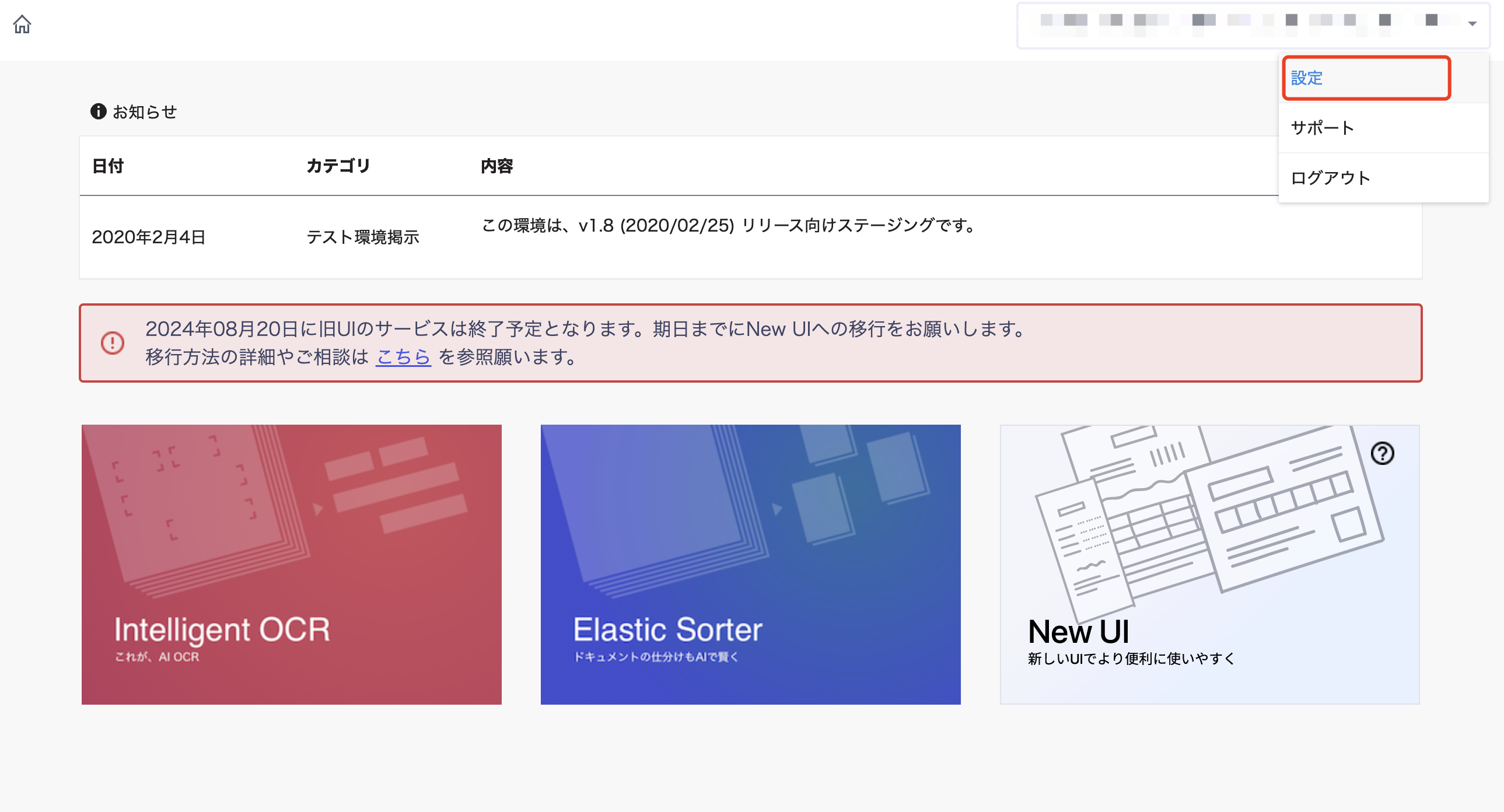Click the 内容 column header
This screenshot has width=1504, height=812.
coord(497,166)
